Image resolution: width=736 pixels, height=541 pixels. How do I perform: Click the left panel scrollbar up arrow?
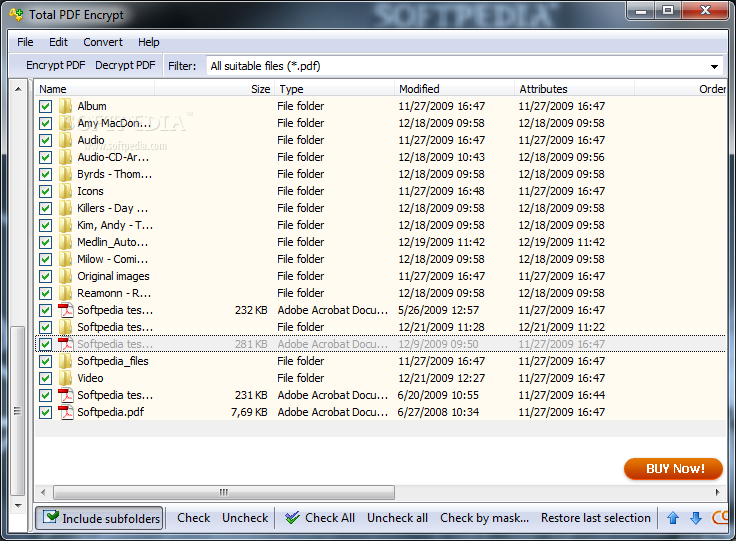tap(18, 89)
